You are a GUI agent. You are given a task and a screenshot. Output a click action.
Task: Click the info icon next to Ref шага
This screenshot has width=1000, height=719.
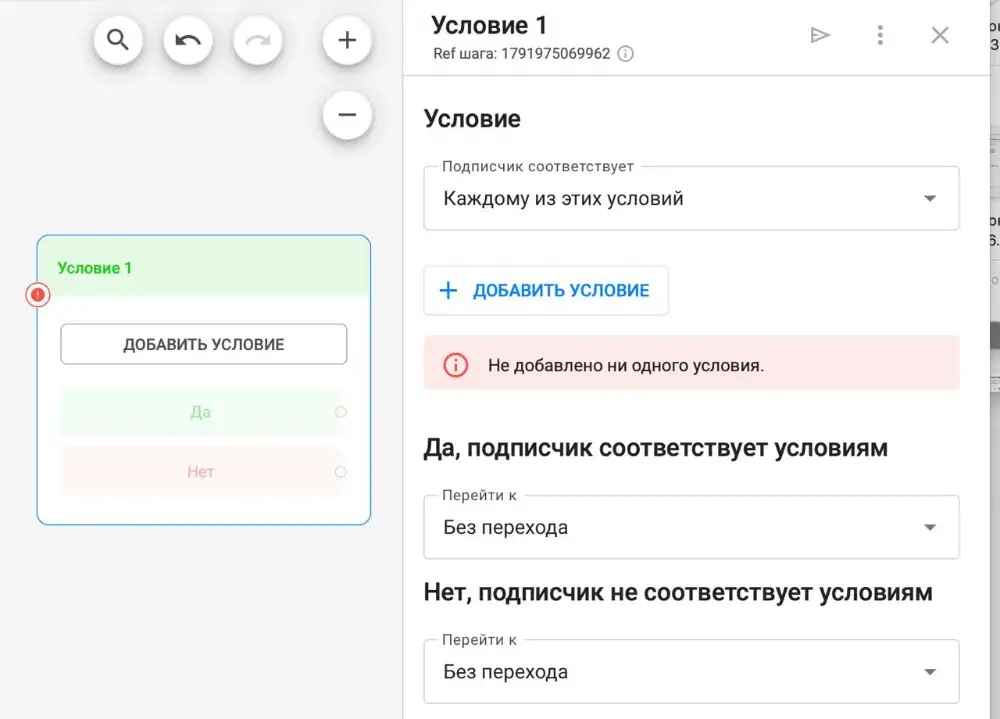[626, 54]
